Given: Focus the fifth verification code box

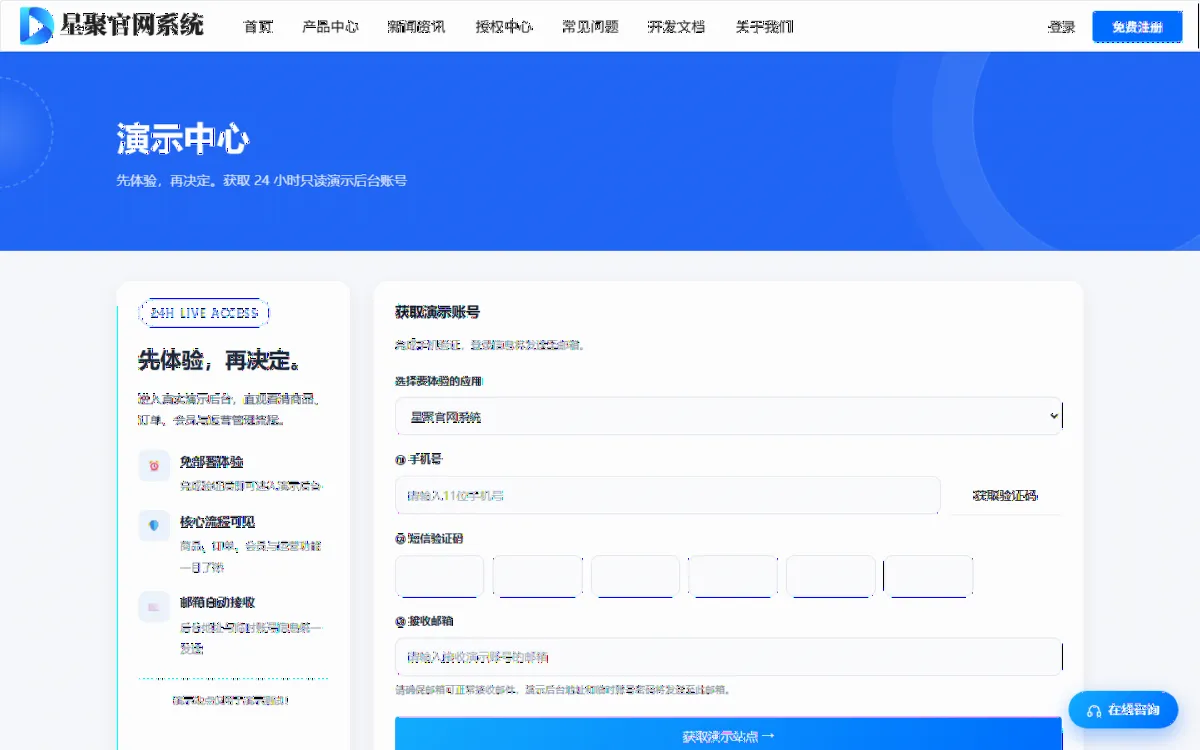Looking at the screenshot, I should point(831,577).
